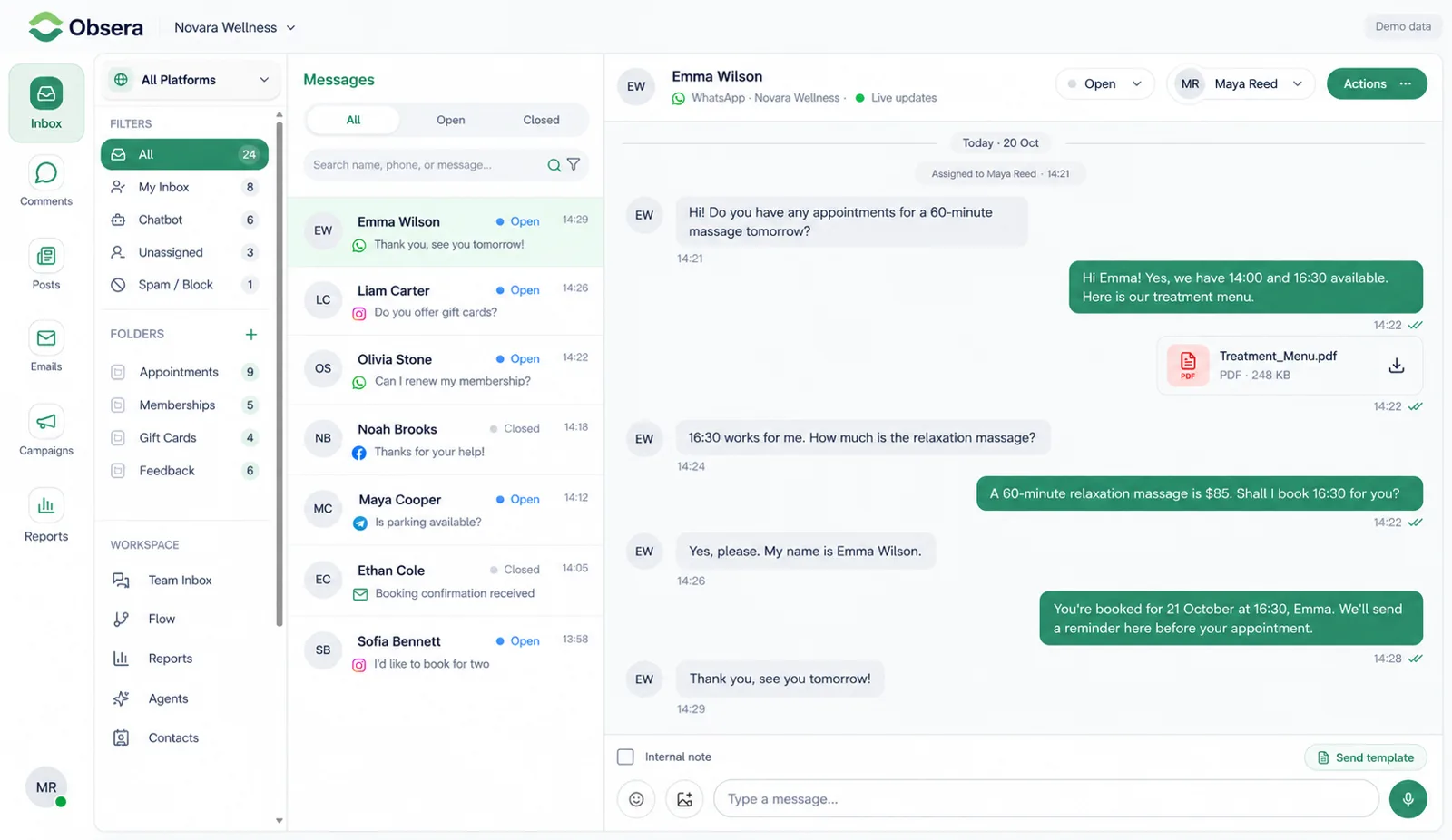Click the Send template button
1452x840 pixels.
coord(1366,757)
